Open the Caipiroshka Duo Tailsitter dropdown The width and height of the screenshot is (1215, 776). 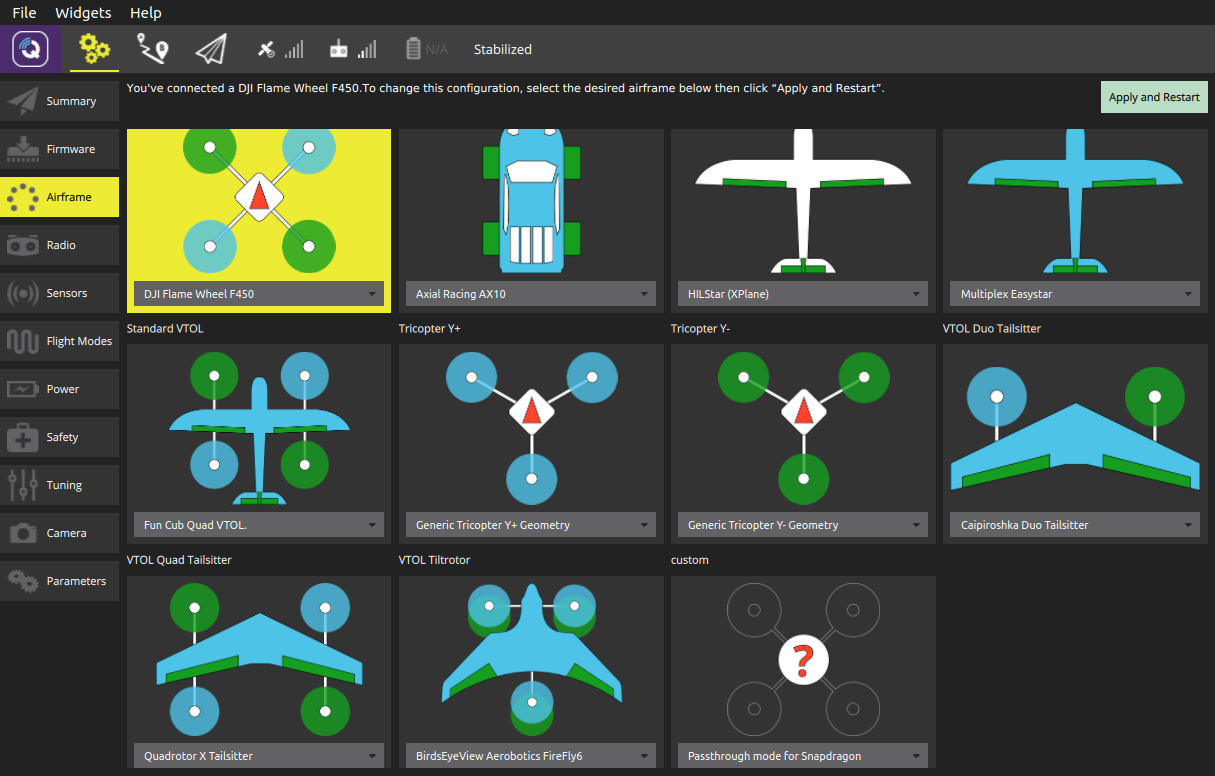click(1075, 525)
